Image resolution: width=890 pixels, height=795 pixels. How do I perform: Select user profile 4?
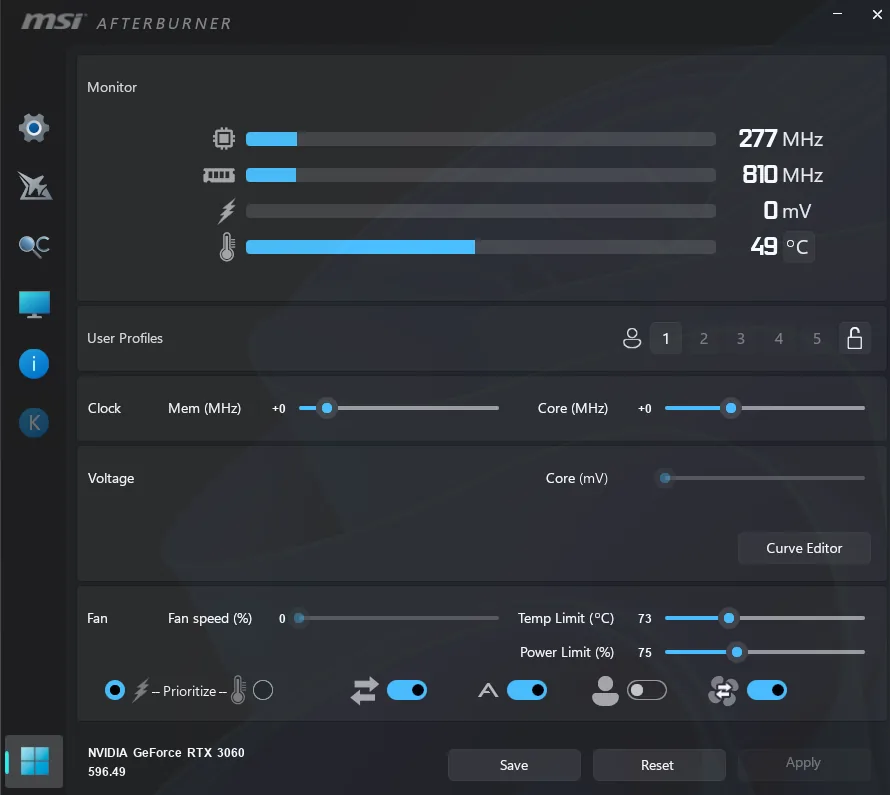[779, 339]
